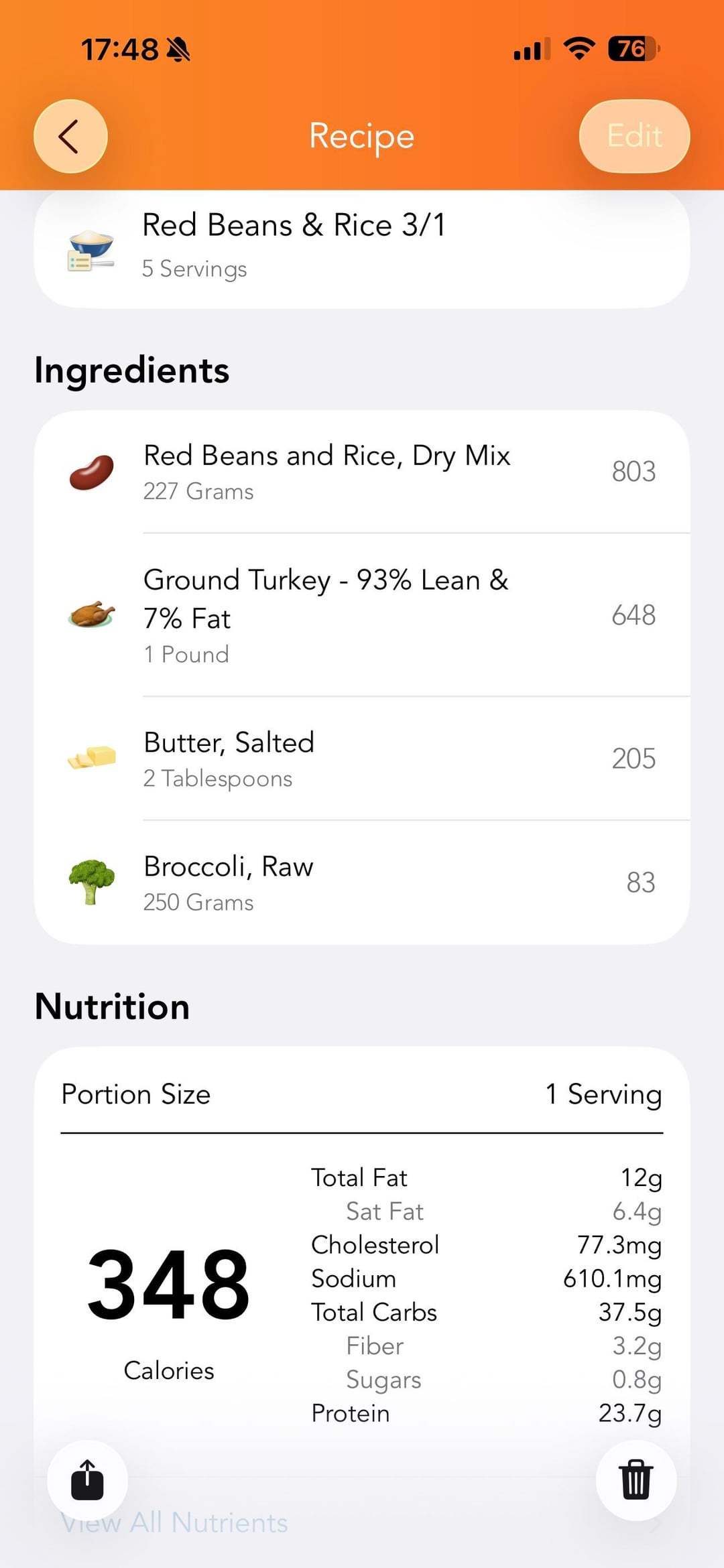
Task: Tap the Red Beans & Rice 3/1 title
Action: (294, 225)
